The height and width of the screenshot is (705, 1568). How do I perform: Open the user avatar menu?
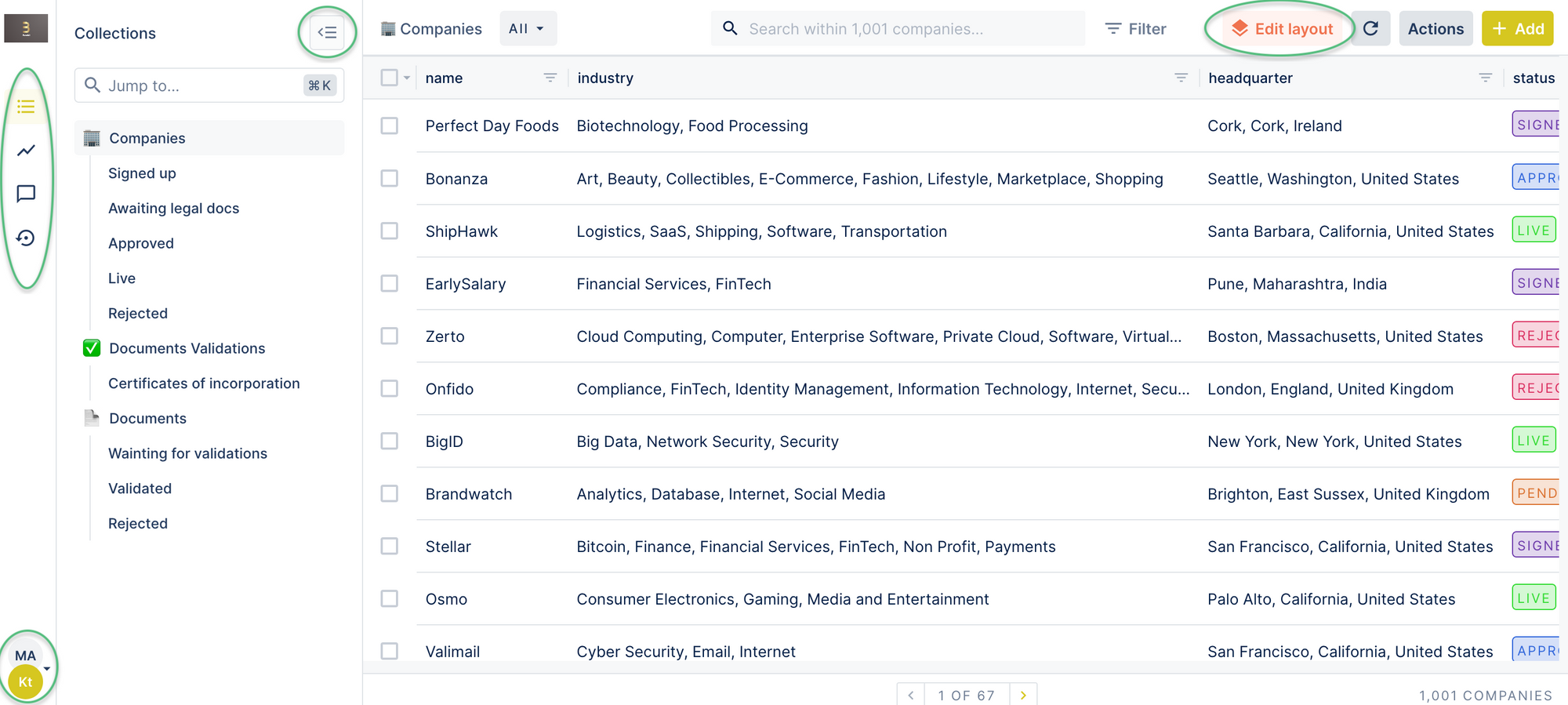point(28,668)
